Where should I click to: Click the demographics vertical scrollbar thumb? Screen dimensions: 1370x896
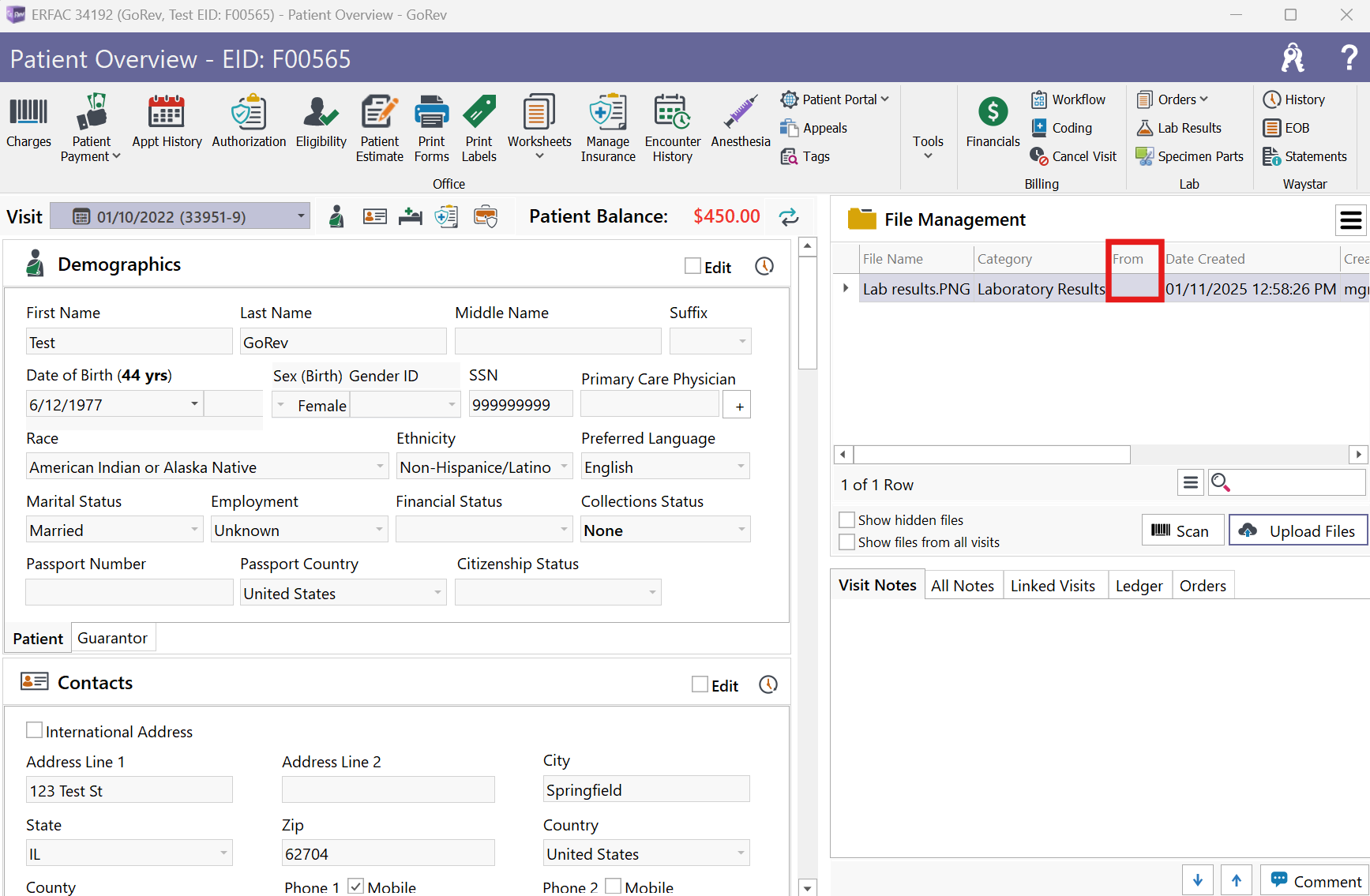807,313
